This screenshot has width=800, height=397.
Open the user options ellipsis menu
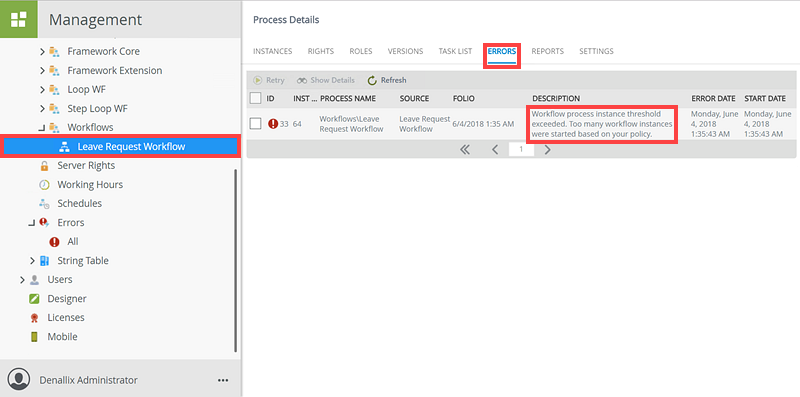pos(223,380)
